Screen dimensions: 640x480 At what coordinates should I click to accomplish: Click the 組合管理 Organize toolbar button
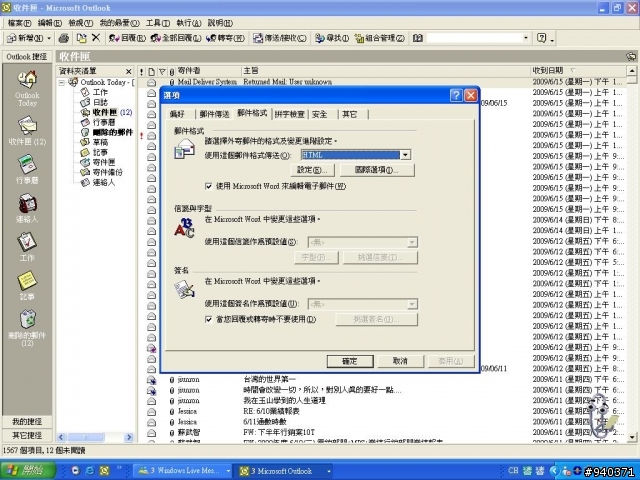[380, 38]
